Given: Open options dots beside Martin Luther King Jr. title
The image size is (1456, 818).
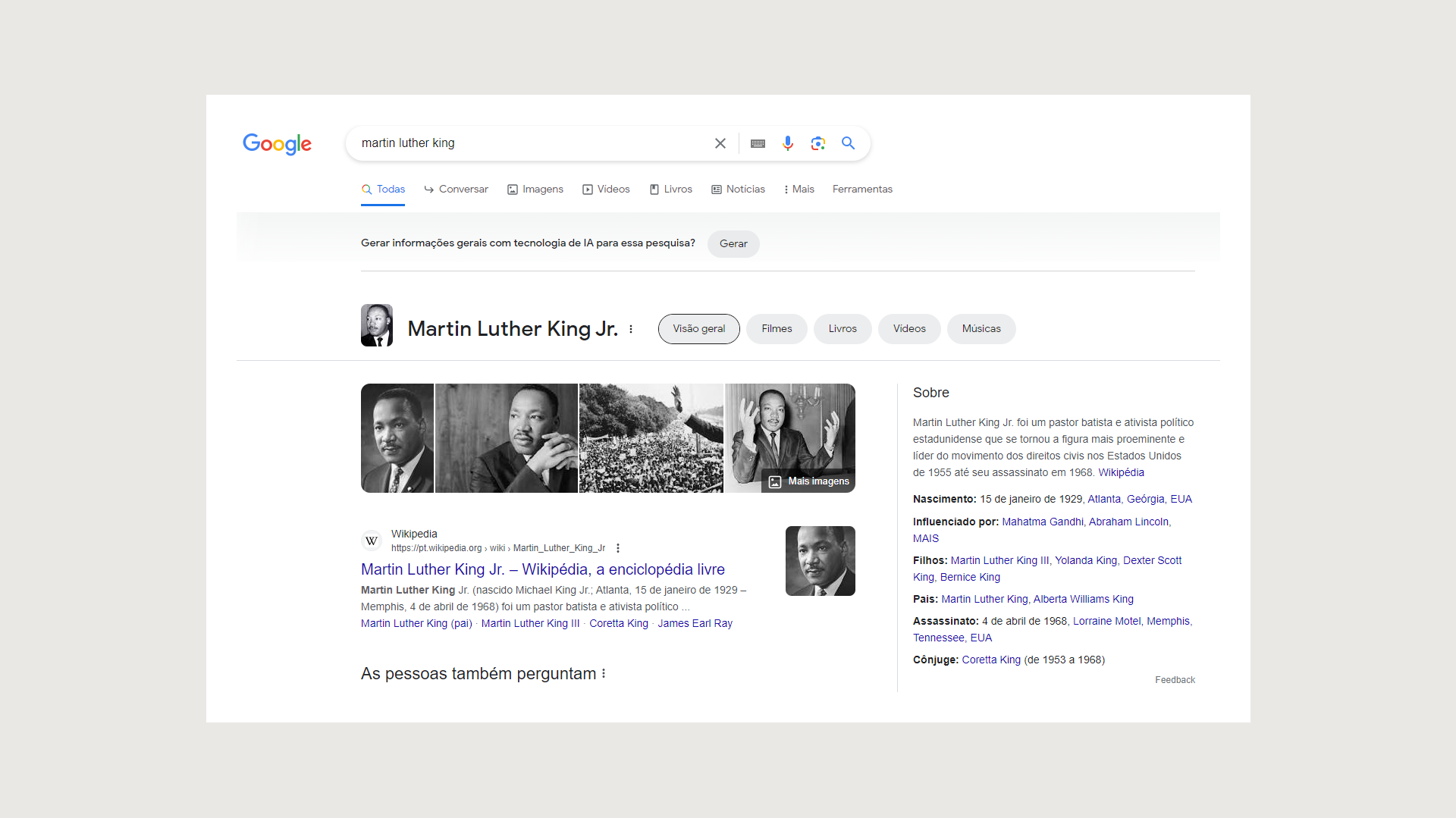Looking at the screenshot, I should click(x=631, y=329).
